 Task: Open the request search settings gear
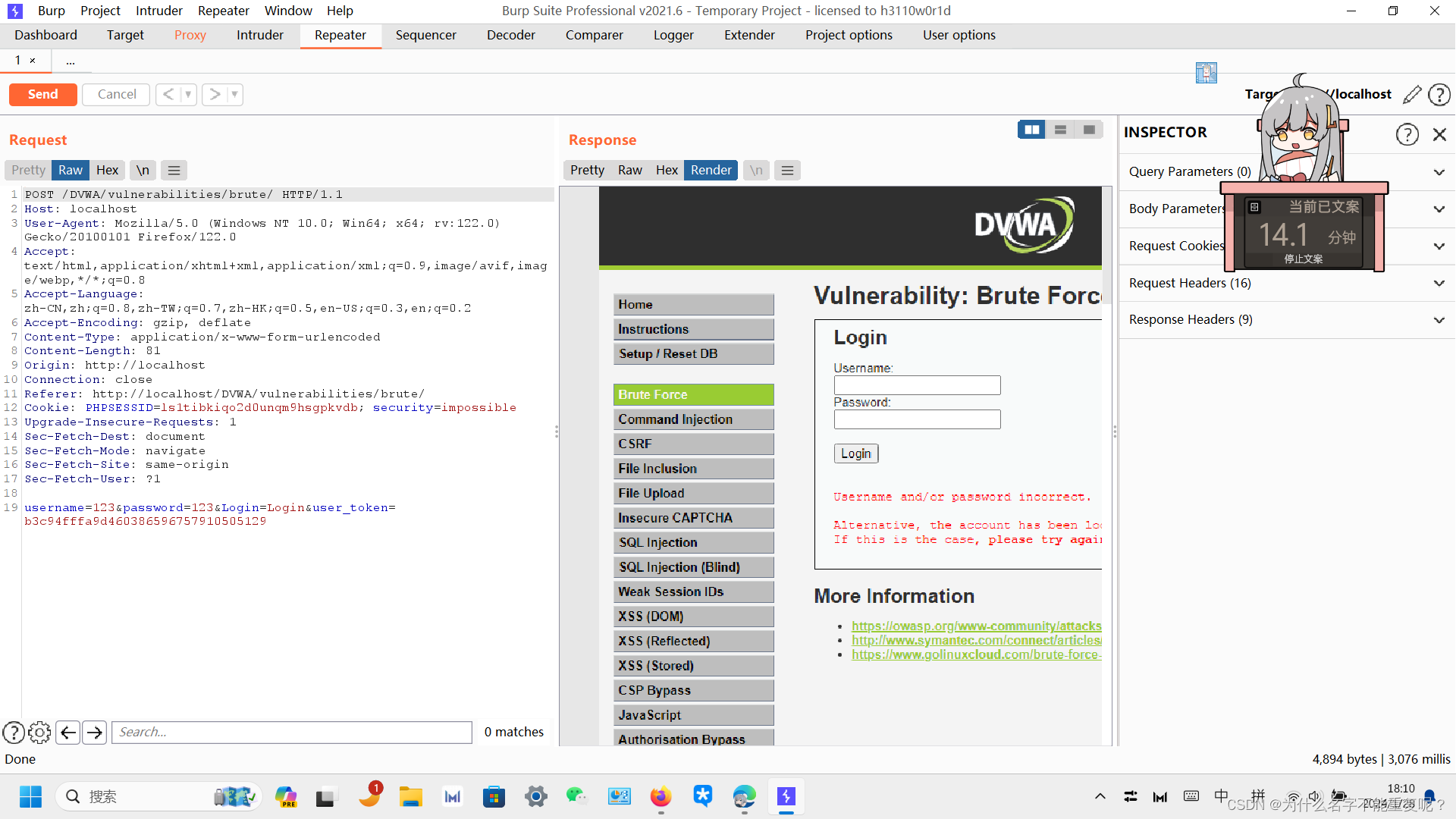pyautogui.click(x=39, y=732)
